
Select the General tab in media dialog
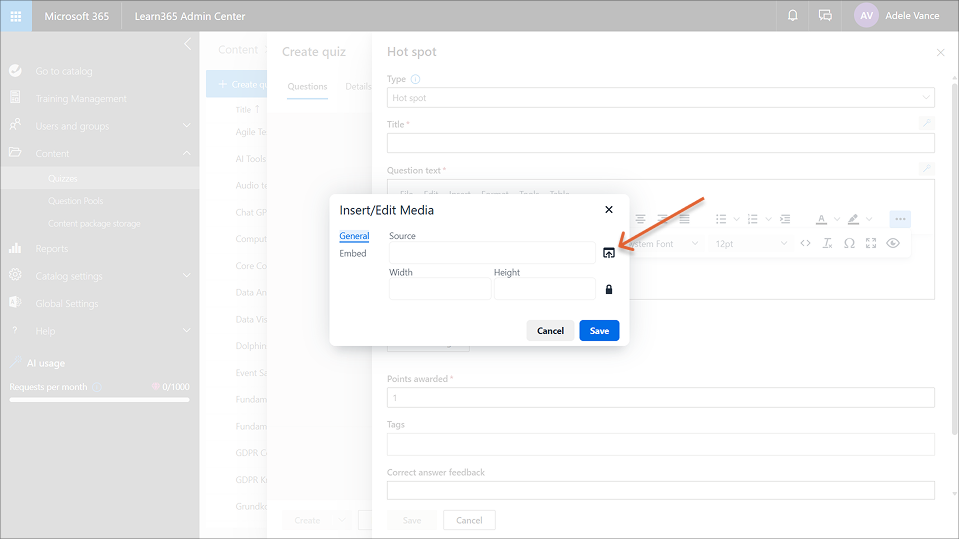[354, 237]
